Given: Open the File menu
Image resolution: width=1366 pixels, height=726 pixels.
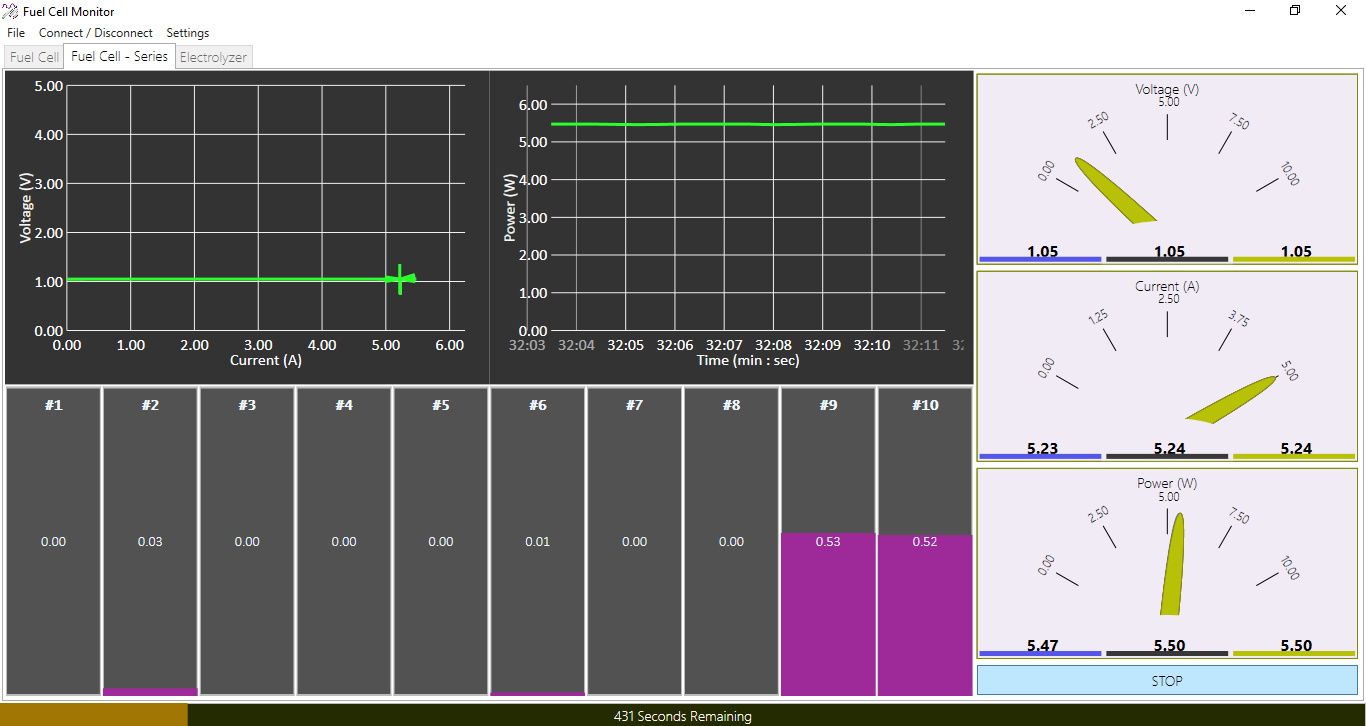Looking at the screenshot, I should (x=15, y=32).
